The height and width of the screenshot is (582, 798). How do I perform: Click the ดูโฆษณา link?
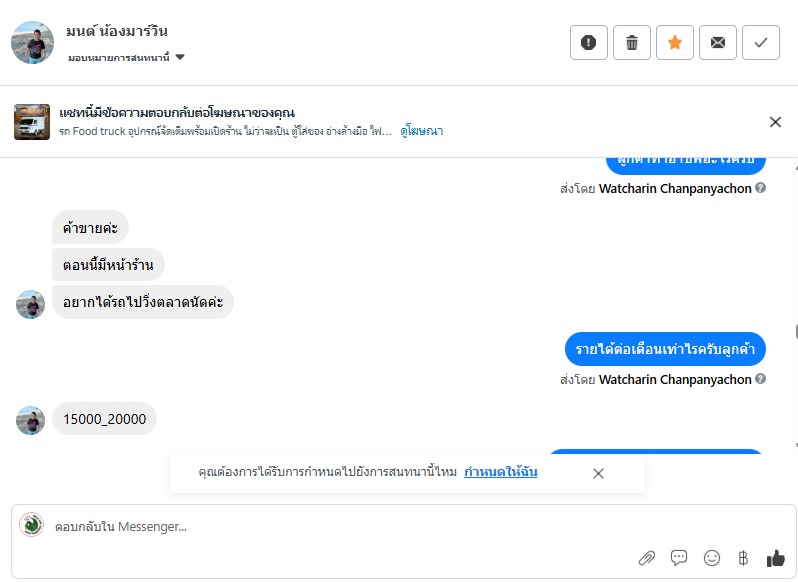(421, 131)
